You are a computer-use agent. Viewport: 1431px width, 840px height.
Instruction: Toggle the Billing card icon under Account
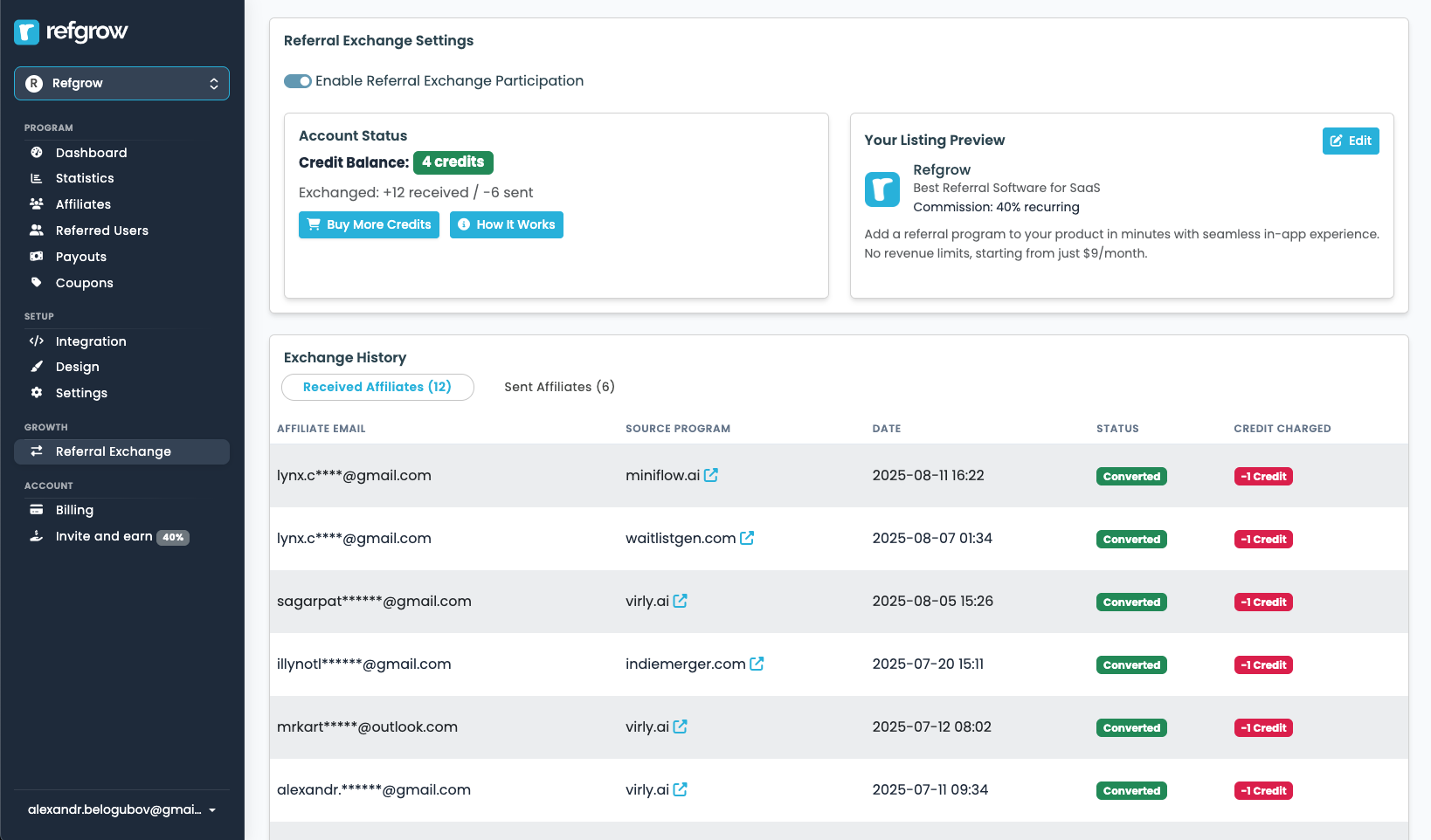37,510
